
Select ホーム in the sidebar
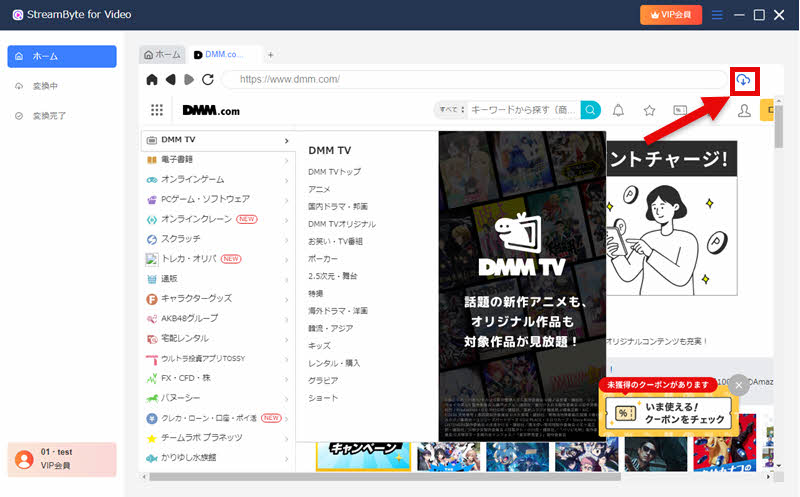(62, 56)
